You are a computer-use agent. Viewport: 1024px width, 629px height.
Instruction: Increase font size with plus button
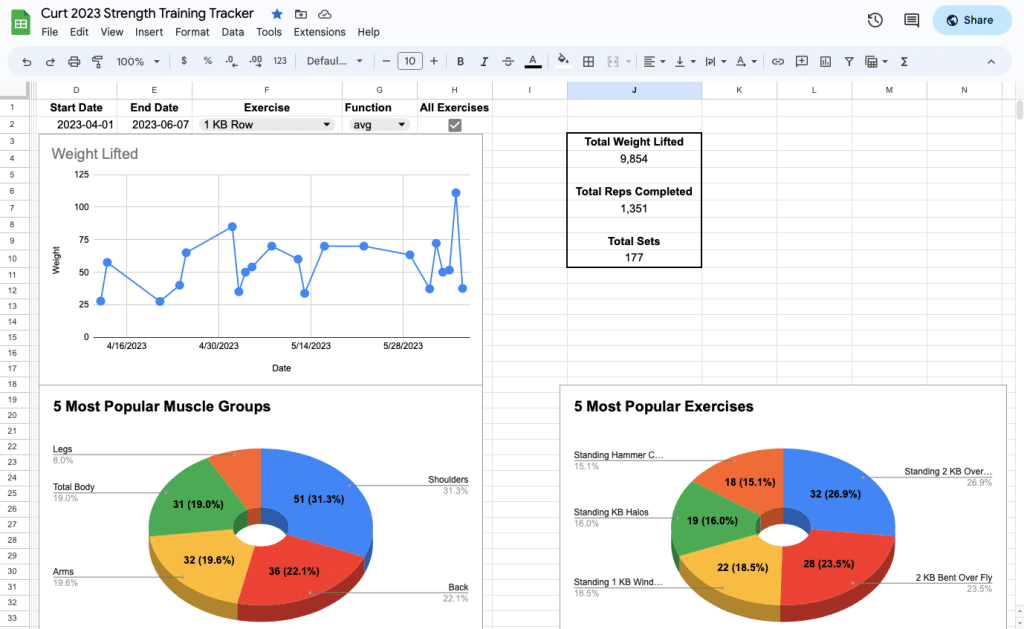pyautogui.click(x=434, y=61)
